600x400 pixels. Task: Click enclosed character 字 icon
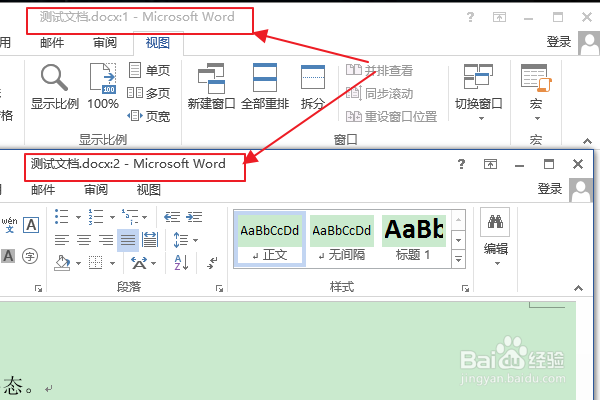[x=30, y=256]
